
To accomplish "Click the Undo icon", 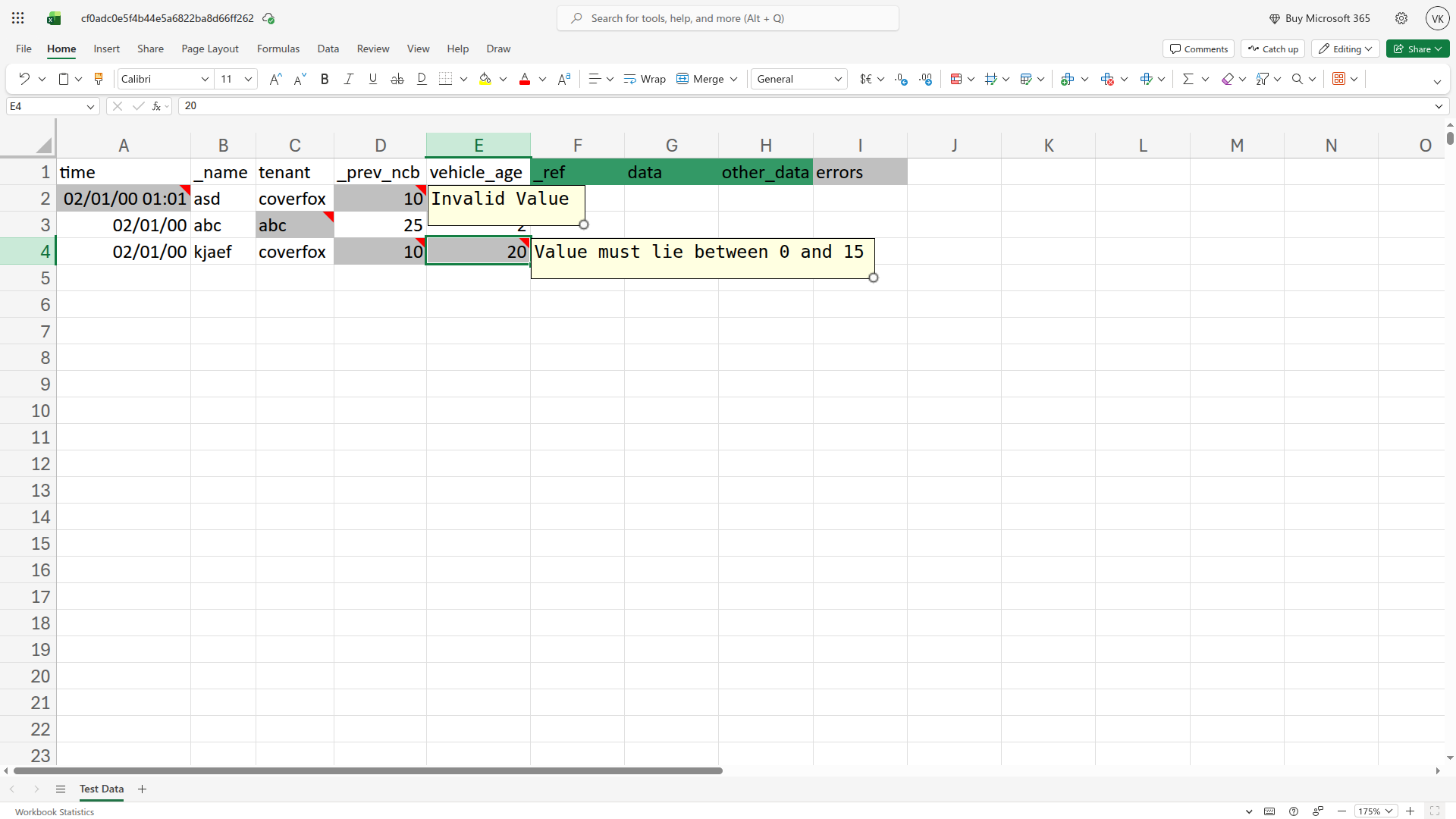I will point(24,79).
